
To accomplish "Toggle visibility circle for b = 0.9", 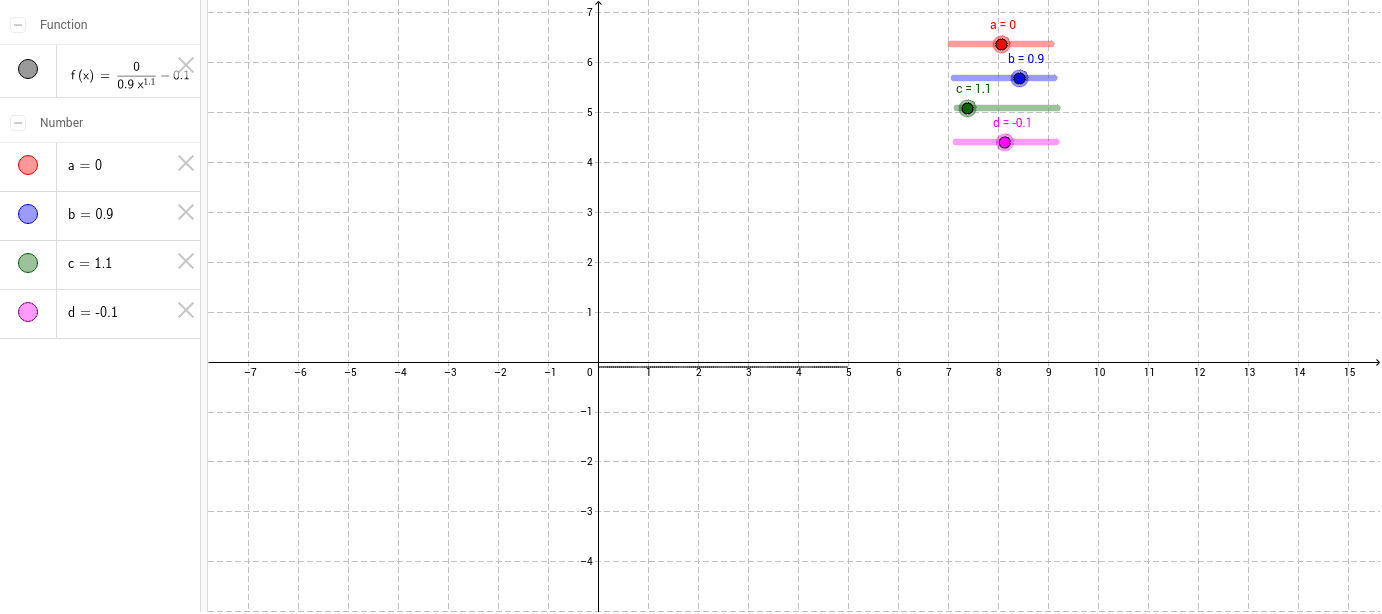I will click(x=28, y=214).
